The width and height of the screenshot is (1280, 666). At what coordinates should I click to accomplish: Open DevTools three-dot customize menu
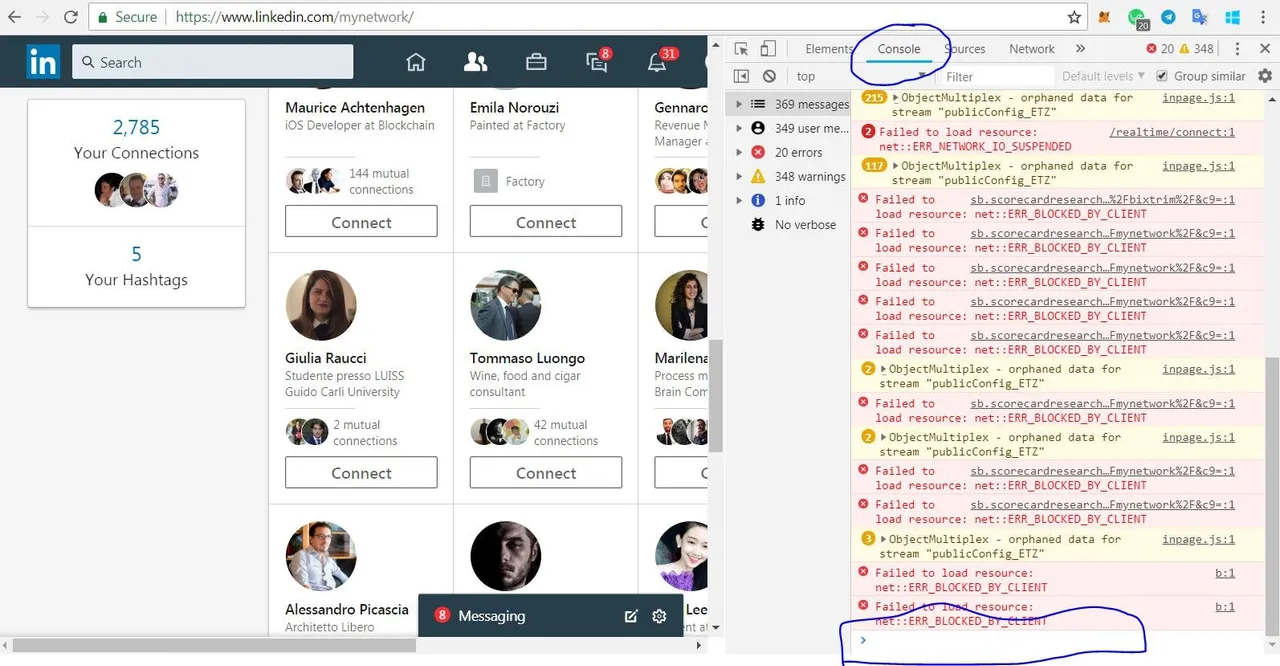coord(1238,49)
